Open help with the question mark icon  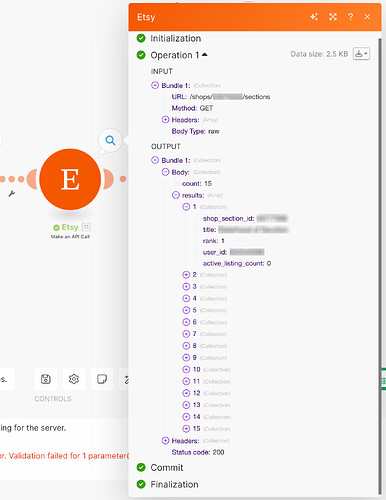pyautogui.click(x=350, y=17)
